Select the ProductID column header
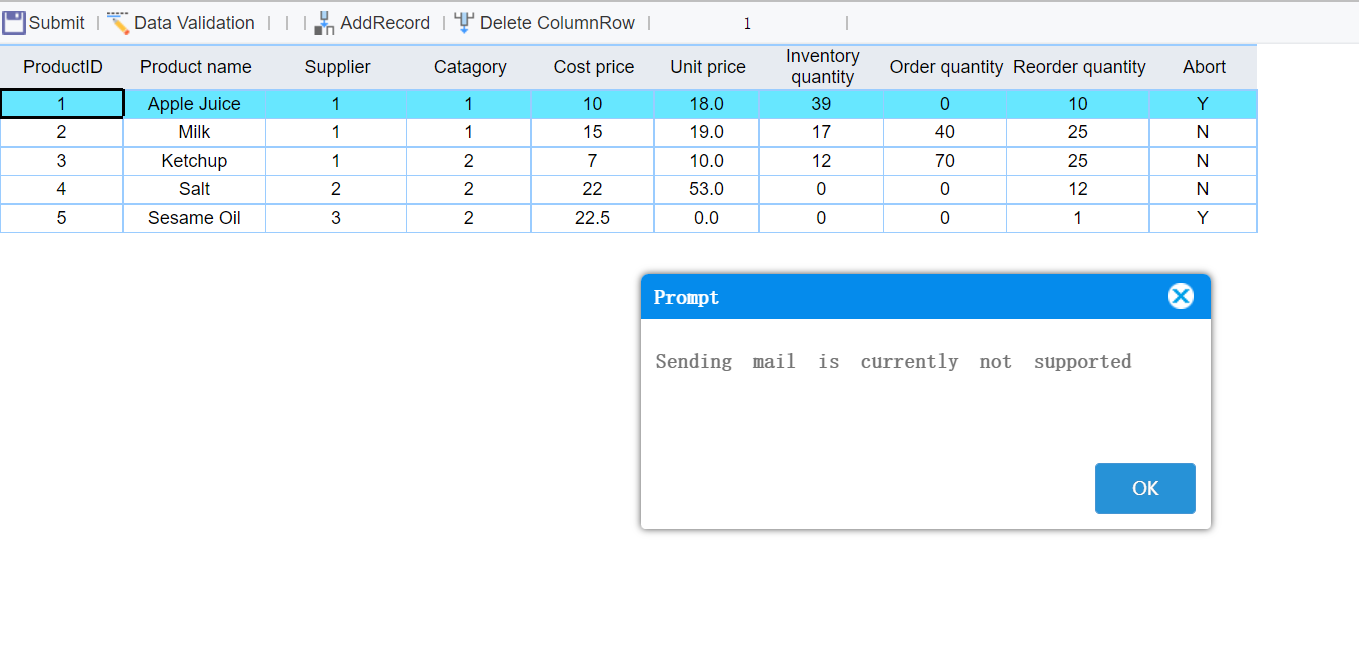1359x661 pixels. (62, 67)
